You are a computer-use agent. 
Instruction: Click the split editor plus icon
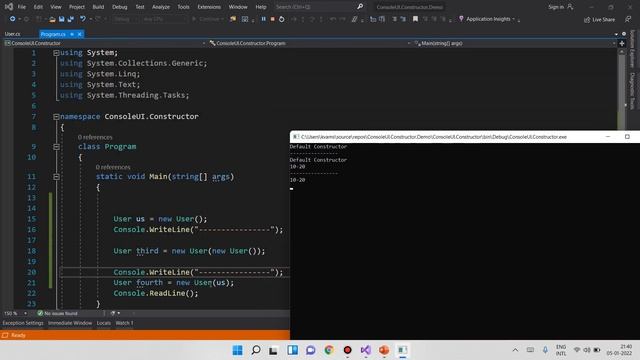point(622,43)
